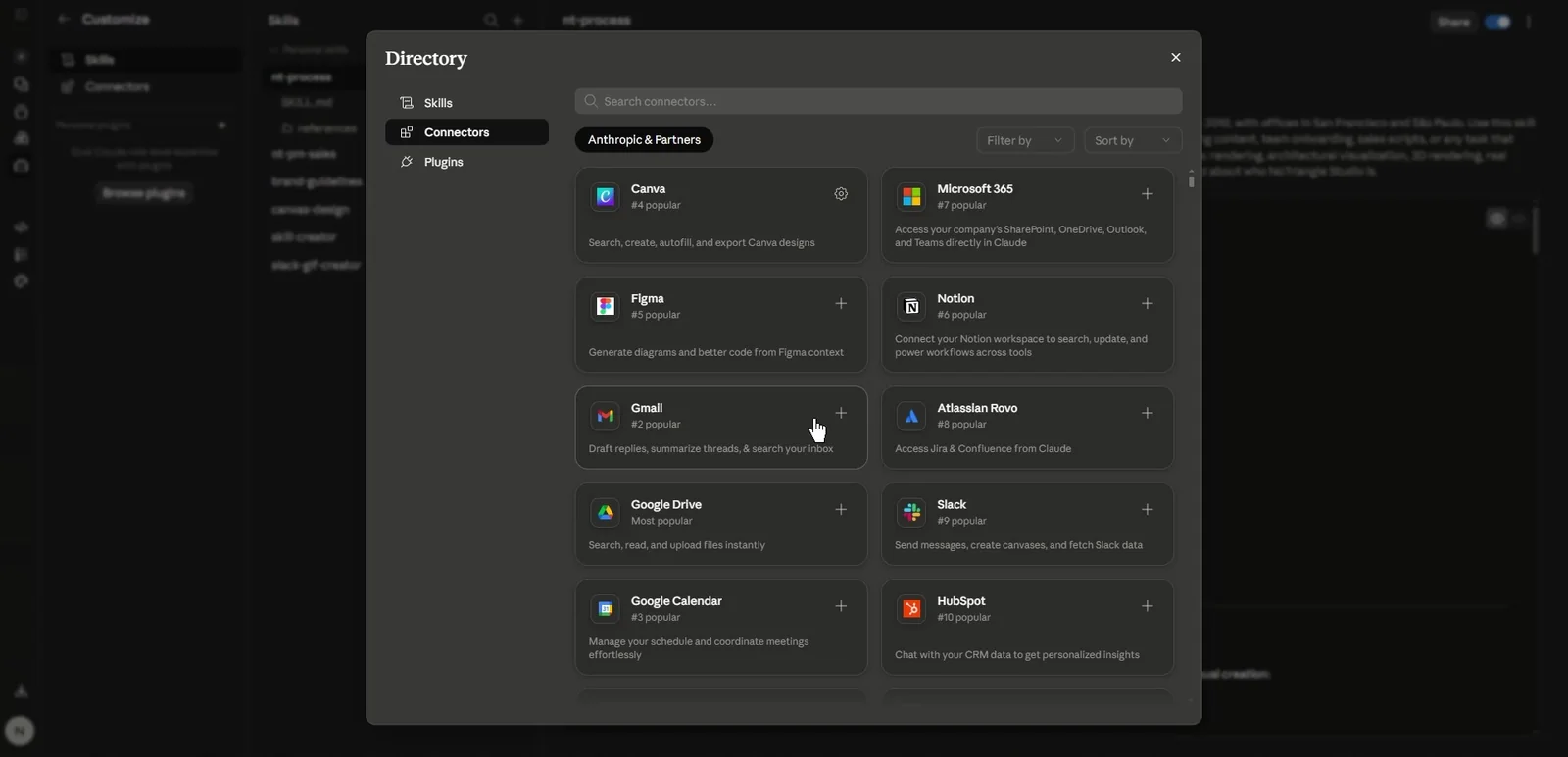Open the Plugins tab in Directory
Image resolution: width=1568 pixels, height=757 pixels.
point(466,162)
